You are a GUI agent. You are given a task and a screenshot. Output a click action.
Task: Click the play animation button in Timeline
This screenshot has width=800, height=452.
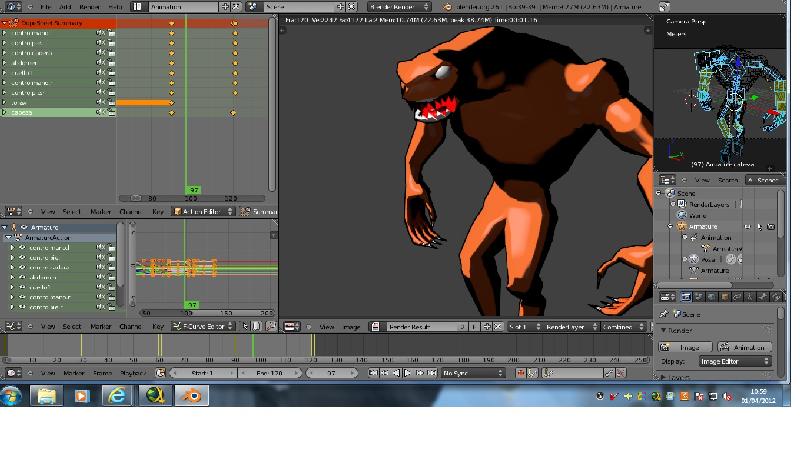408,373
